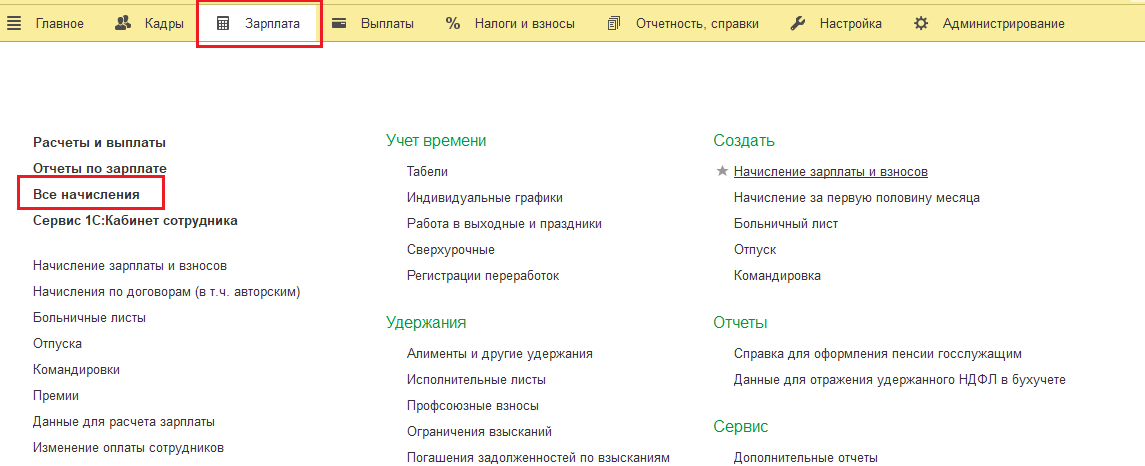Open Регистрации переработок

(x=483, y=275)
